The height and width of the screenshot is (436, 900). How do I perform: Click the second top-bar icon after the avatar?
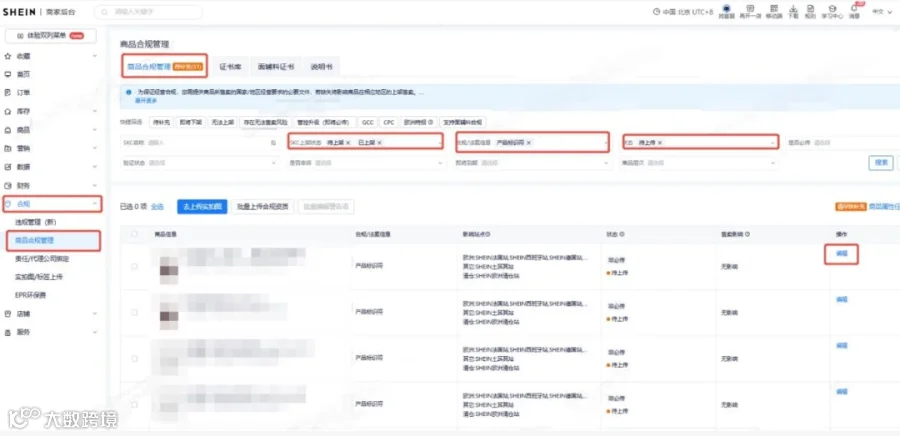click(750, 9)
